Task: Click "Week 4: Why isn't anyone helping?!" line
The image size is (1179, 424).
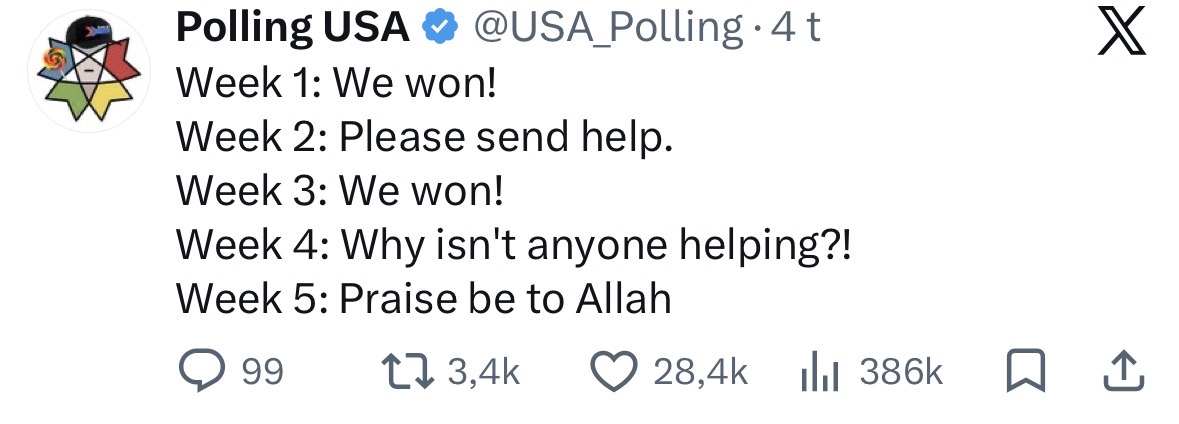Action: (515, 244)
